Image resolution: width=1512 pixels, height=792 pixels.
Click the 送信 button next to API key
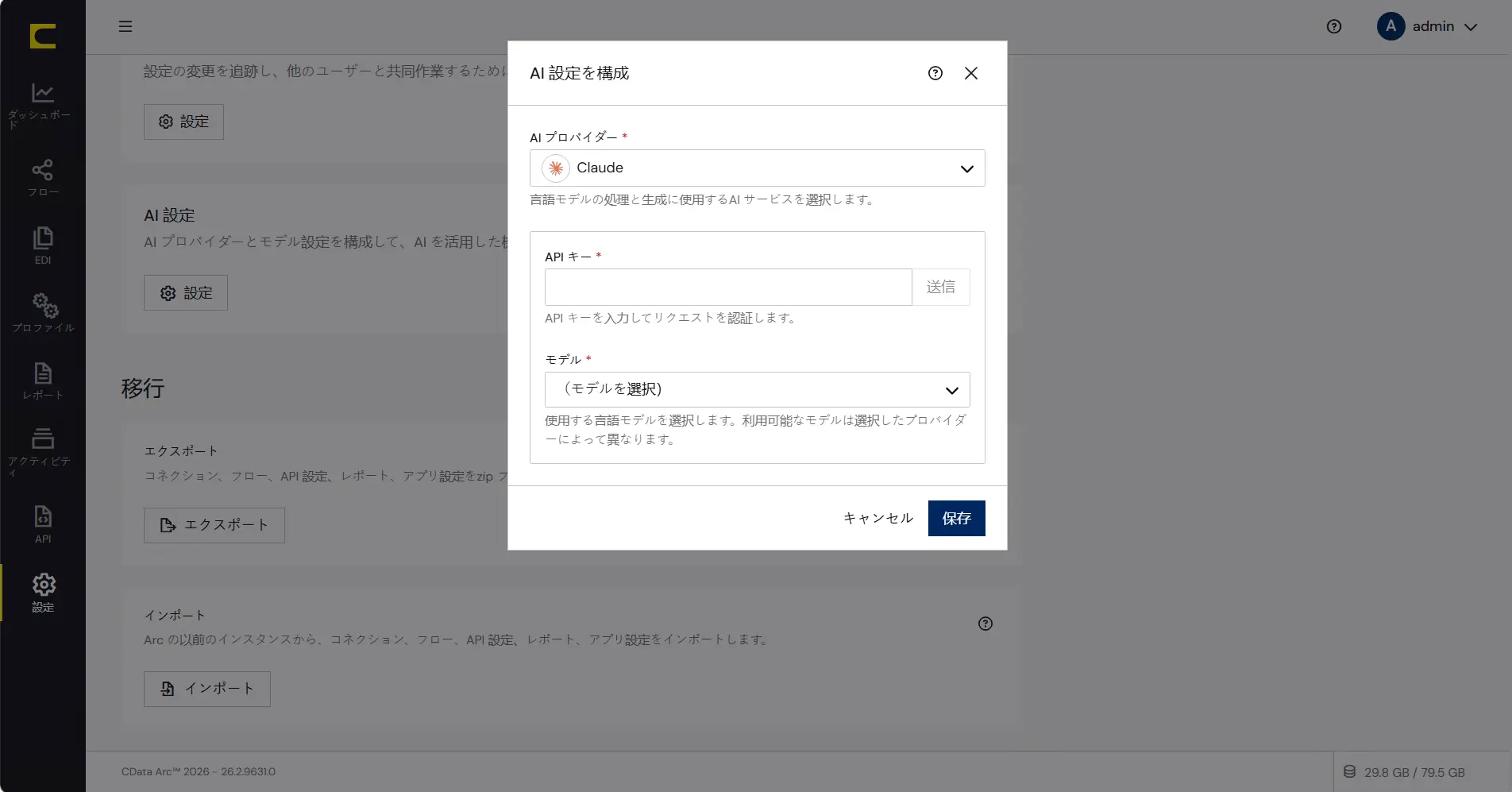941,287
